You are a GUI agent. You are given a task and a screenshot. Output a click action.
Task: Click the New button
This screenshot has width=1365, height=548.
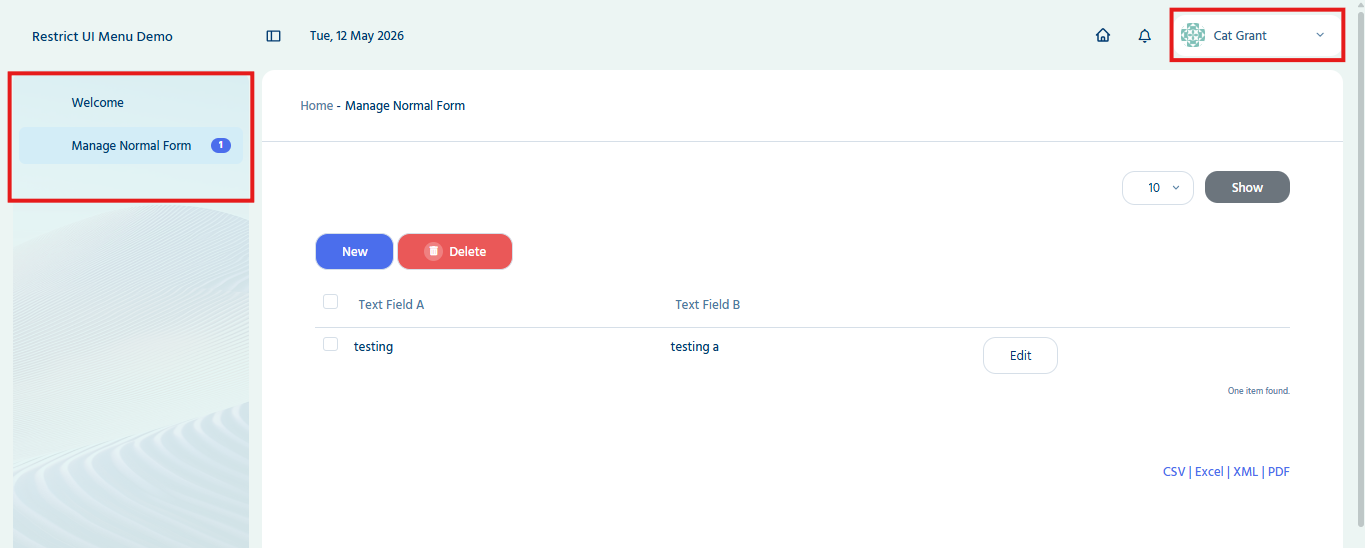tap(355, 252)
